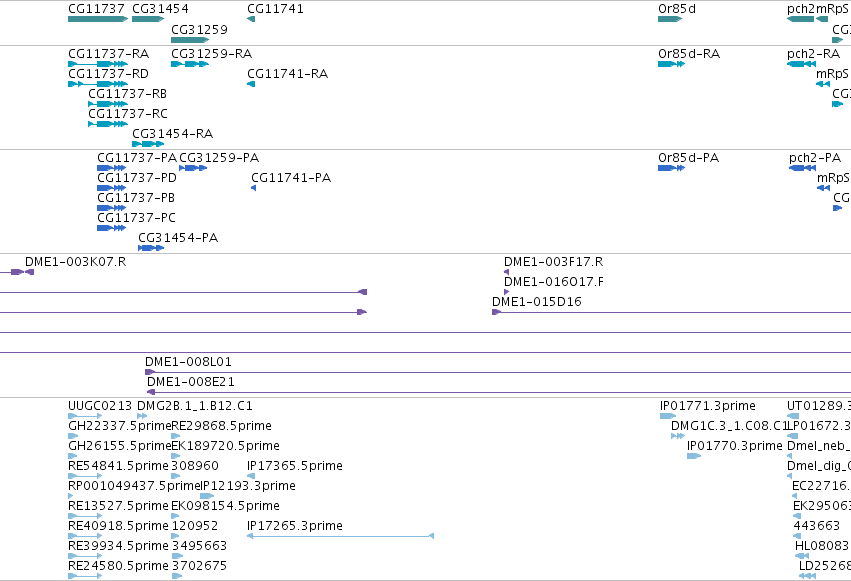Select the pch2 gene arrow
The image size is (851, 581).
801,19
